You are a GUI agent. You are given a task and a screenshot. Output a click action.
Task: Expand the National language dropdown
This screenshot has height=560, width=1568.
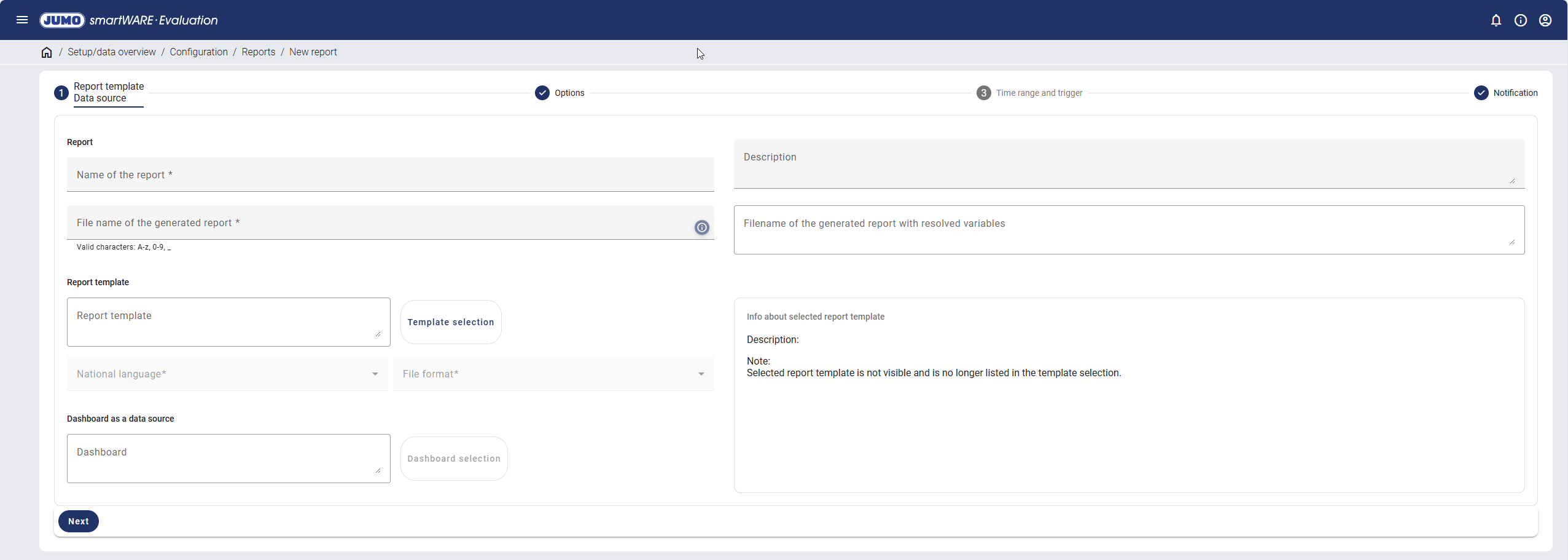coord(227,374)
